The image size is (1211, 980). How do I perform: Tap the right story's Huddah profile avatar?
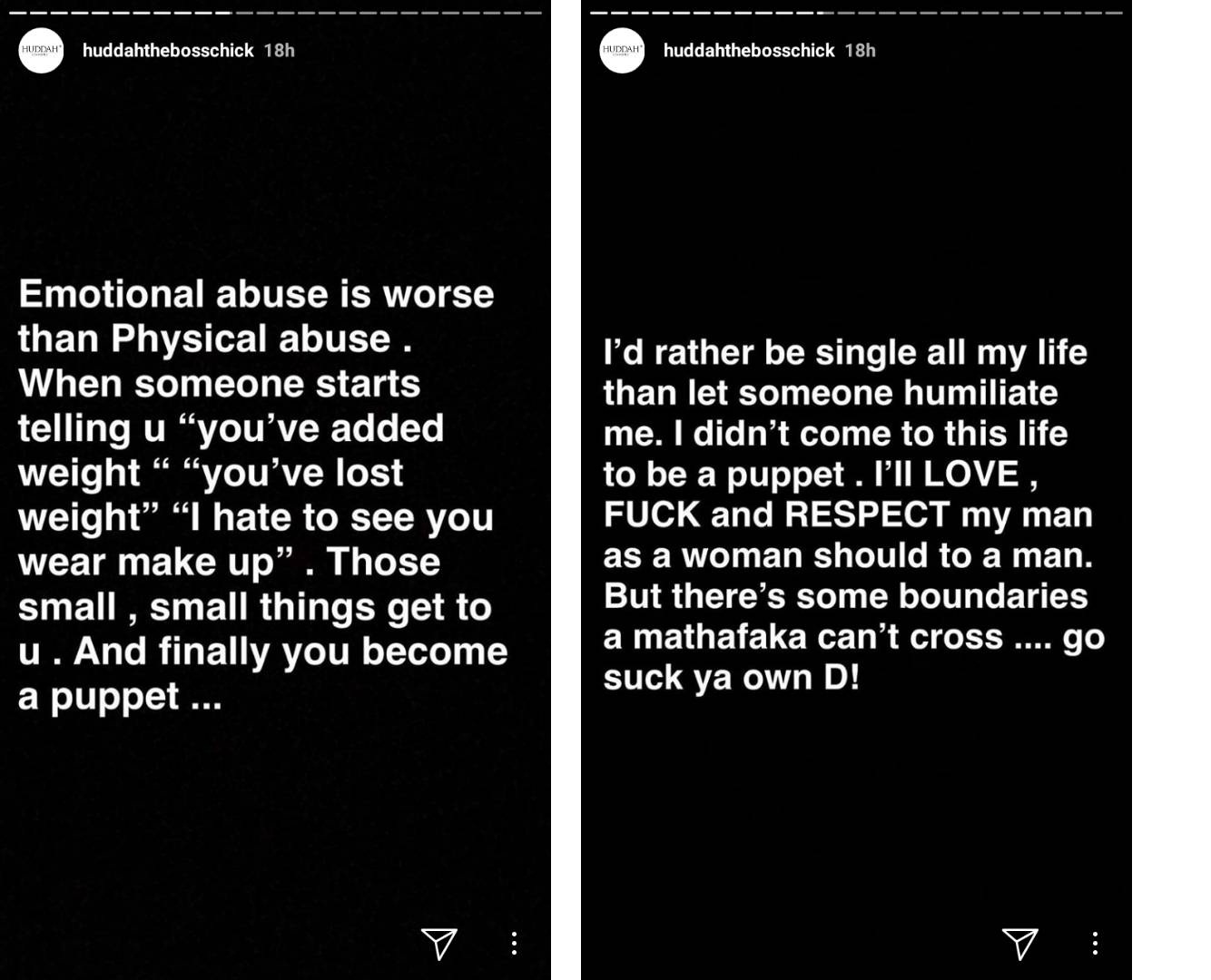coord(622,50)
